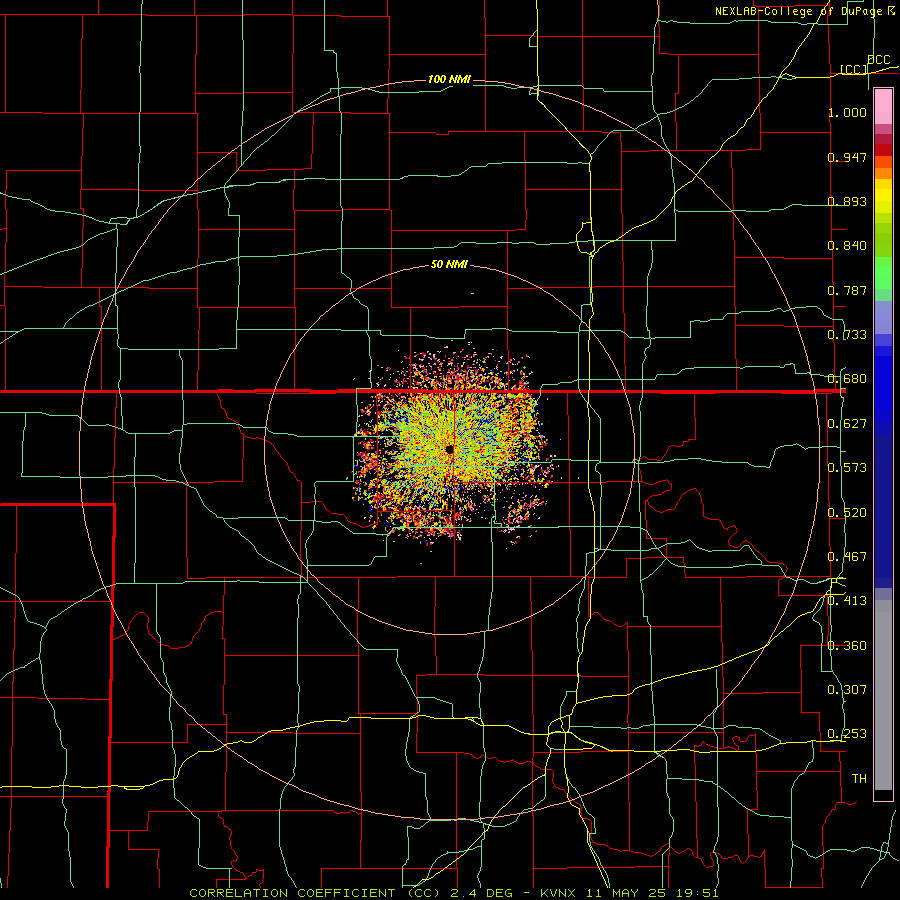Click the 0.947 scale value
Viewport: 900px width, 900px height.
coord(847,157)
